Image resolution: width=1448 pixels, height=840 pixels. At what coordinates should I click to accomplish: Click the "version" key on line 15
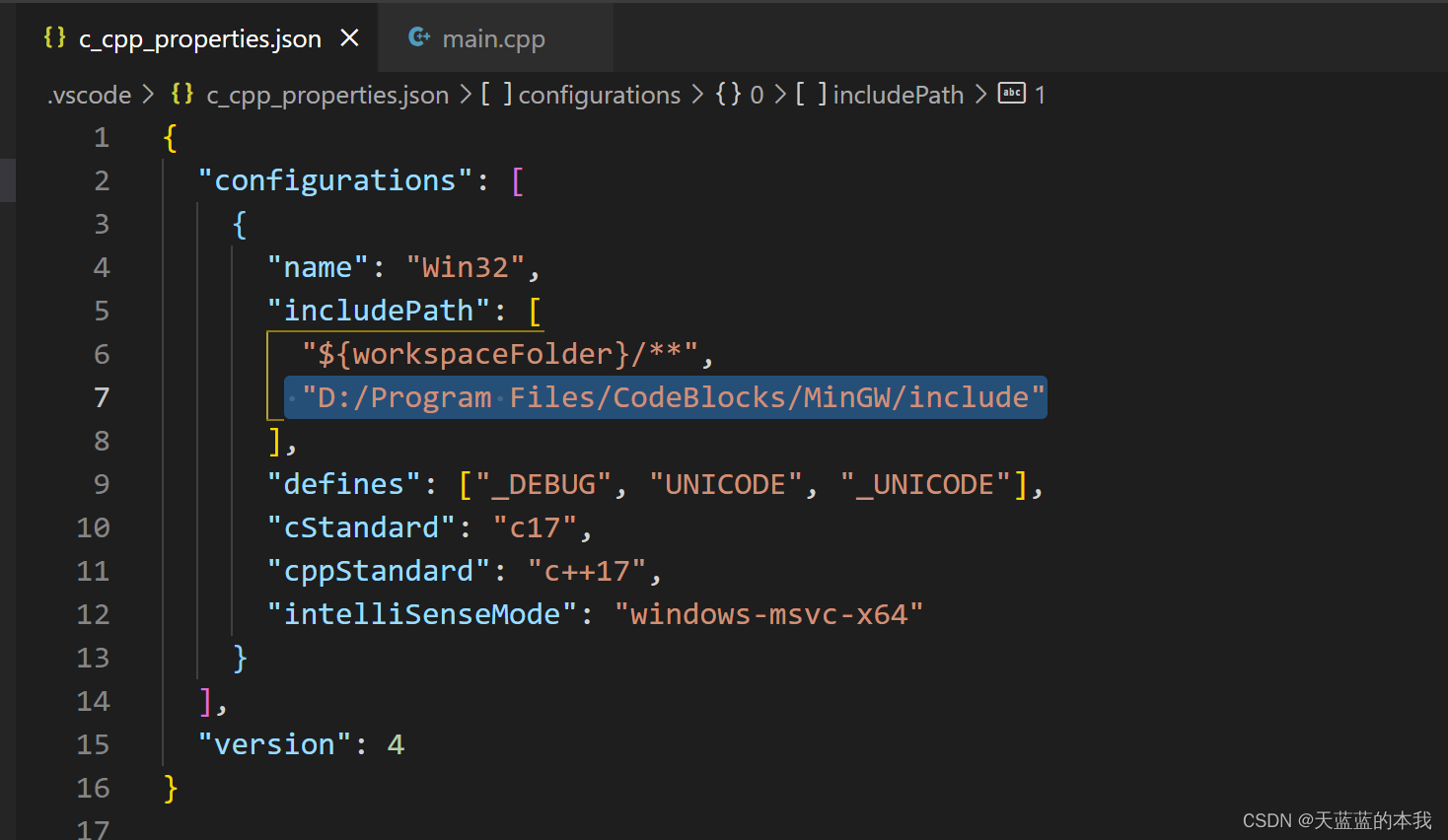point(274,745)
